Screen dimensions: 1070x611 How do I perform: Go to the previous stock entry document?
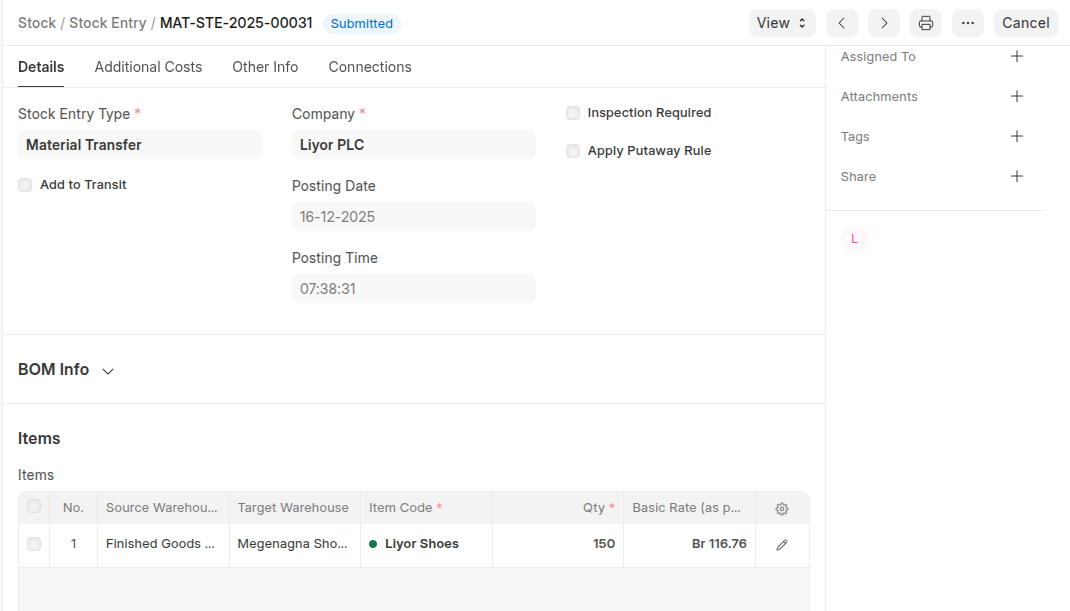point(842,23)
